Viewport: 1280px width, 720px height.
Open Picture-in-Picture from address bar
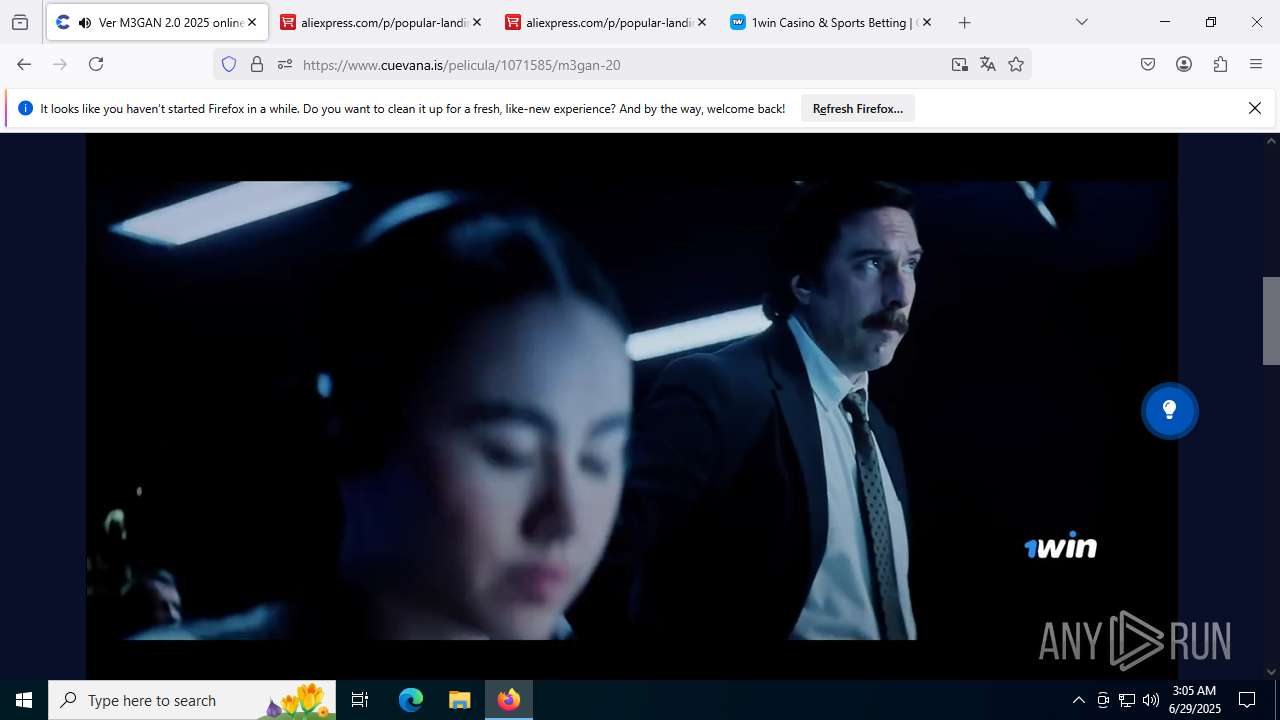(x=960, y=64)
